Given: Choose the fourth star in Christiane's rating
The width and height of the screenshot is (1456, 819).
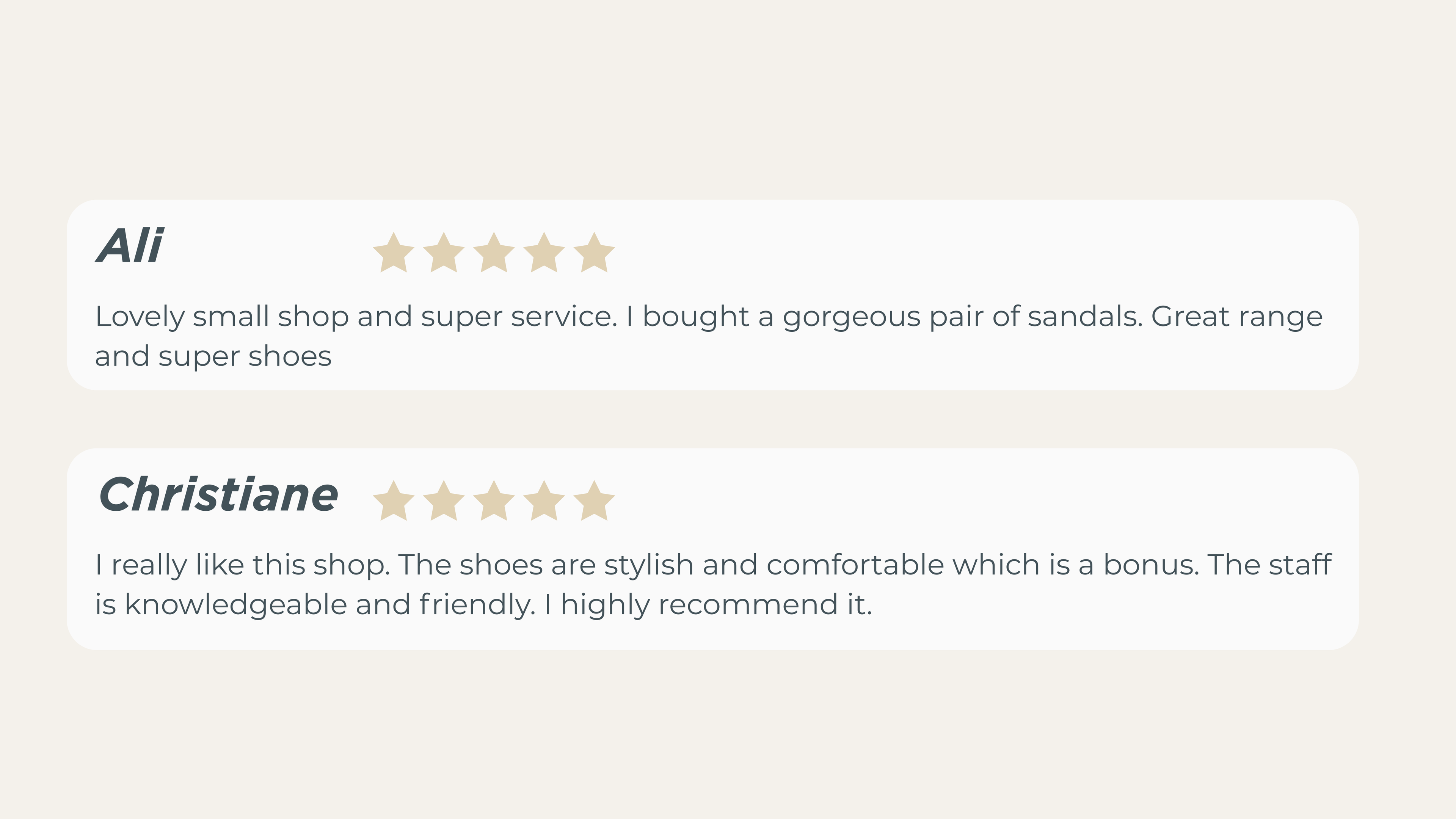Looking at the screenshot, I should pos(544,501).
